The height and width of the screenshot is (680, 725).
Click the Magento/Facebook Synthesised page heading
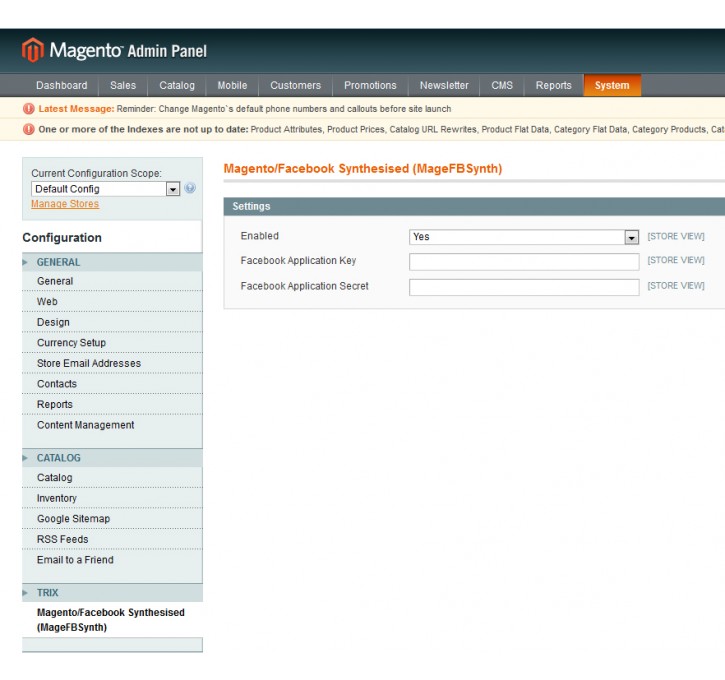coord(362,169)
